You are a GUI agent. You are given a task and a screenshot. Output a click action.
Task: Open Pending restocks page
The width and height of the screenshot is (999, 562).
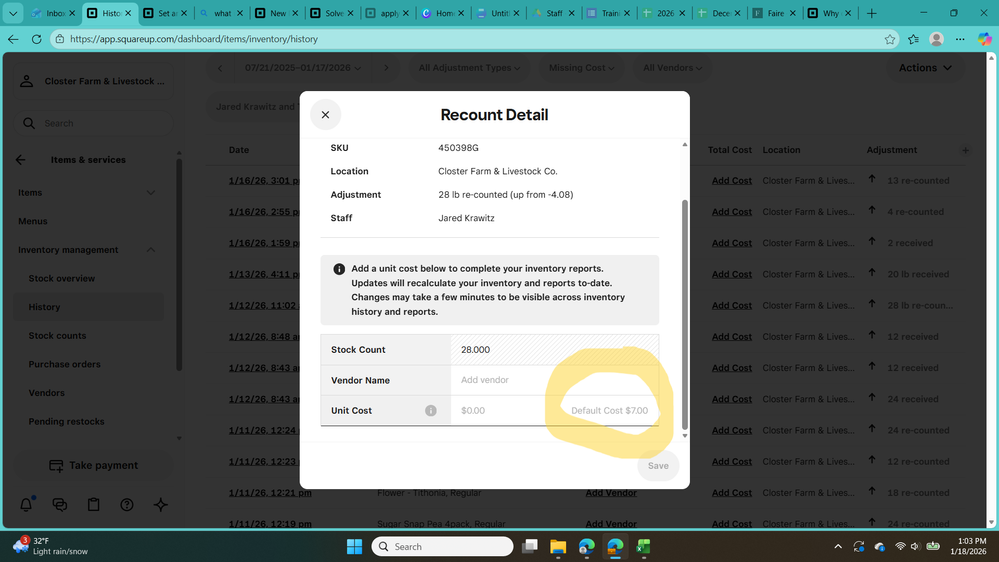tap(66, 422)
